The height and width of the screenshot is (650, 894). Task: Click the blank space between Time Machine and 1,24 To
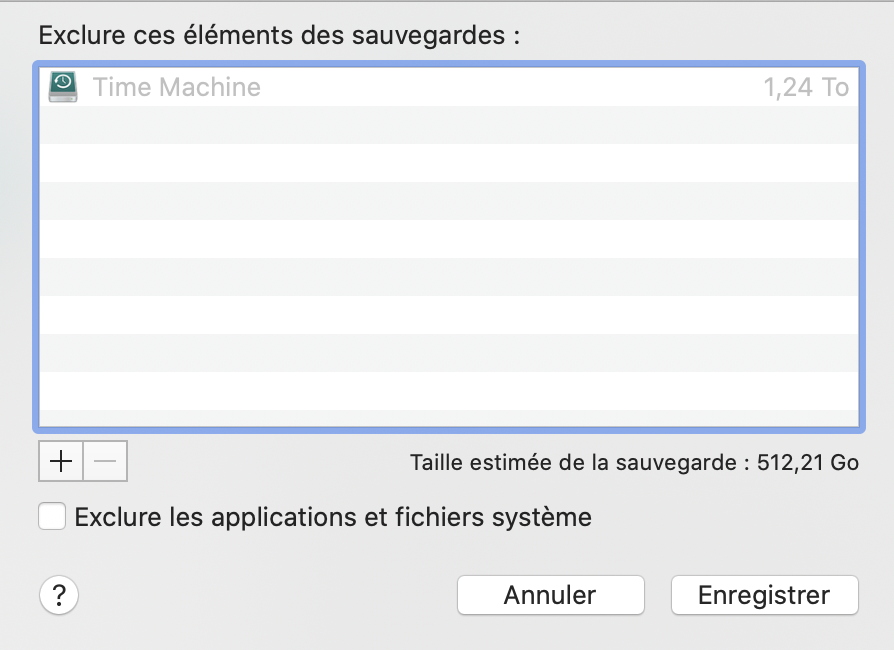click(x=510, y=87)
